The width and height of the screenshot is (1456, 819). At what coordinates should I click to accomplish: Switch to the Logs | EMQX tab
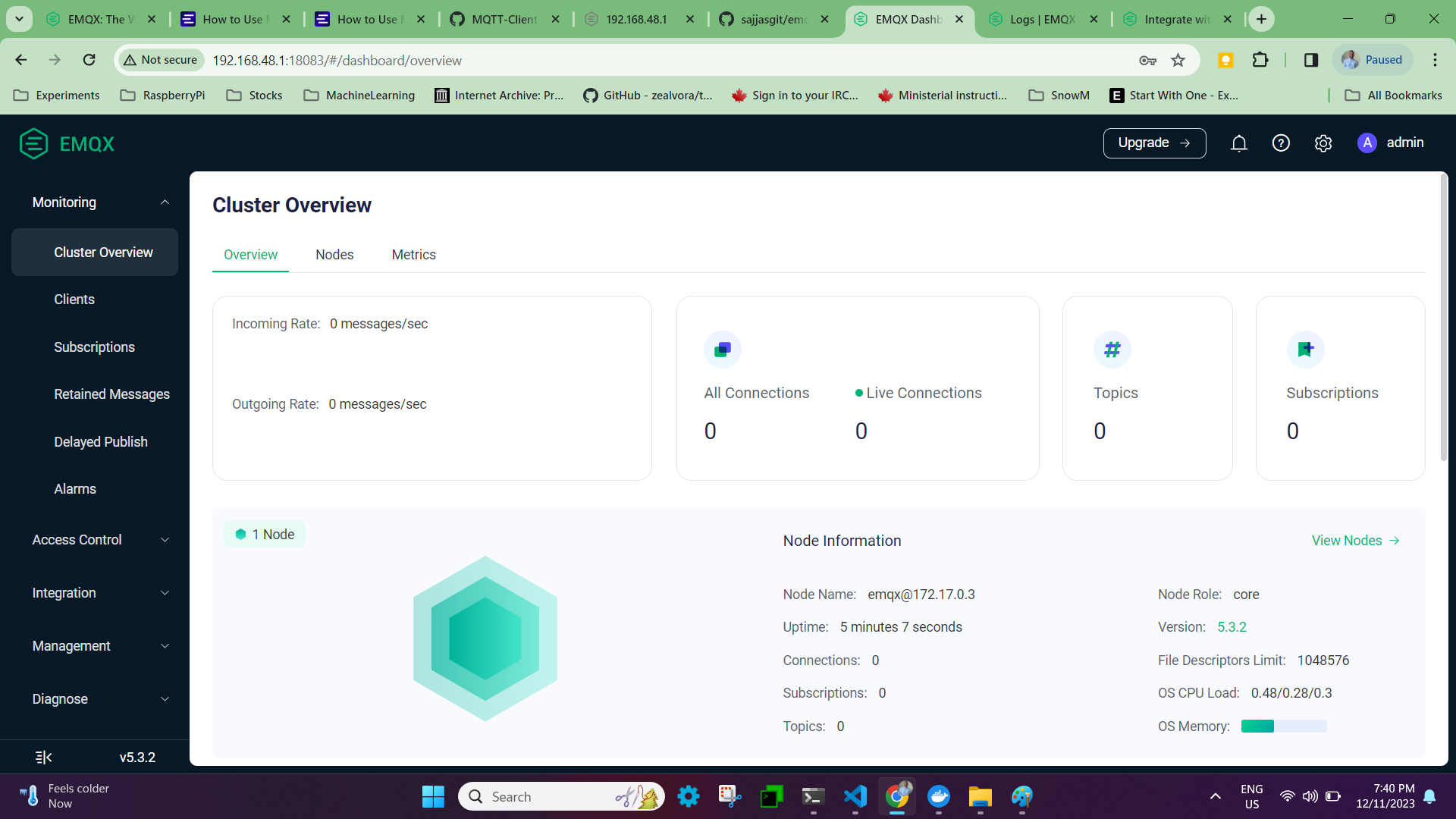click(1043, 19)
